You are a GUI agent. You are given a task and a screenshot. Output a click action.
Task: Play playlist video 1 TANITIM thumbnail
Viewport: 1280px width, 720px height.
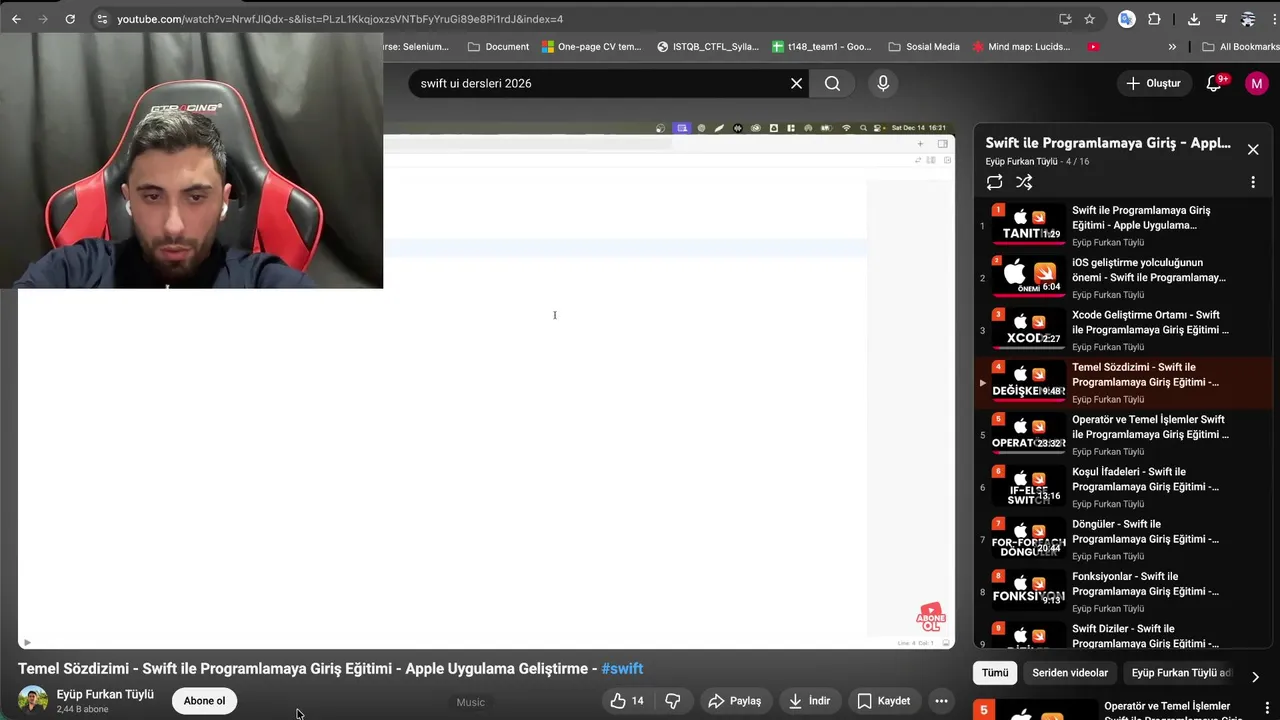pyautogui.click(x=1028, y=225)
